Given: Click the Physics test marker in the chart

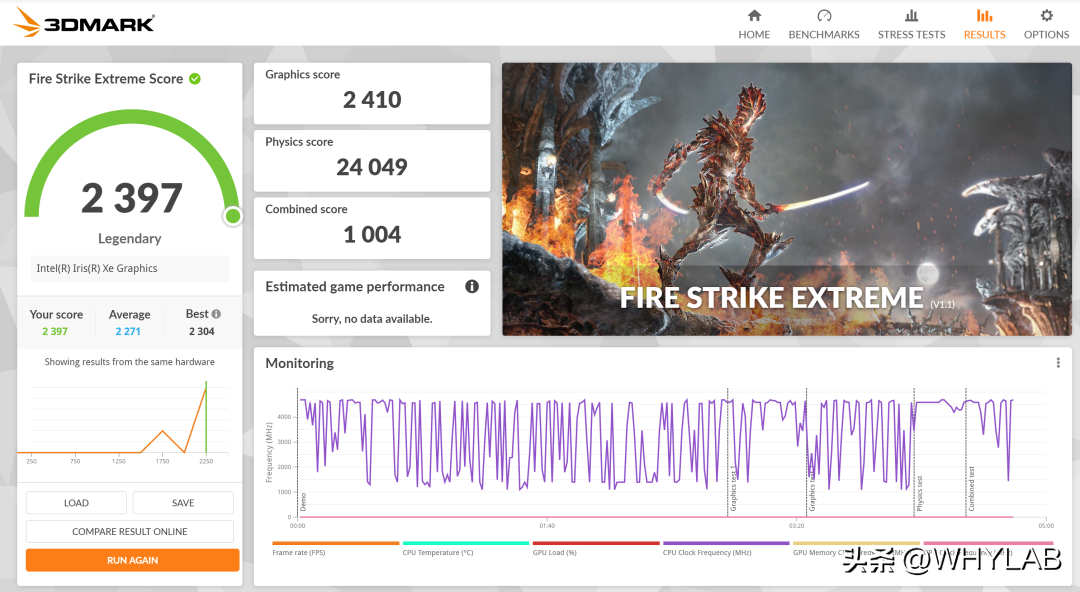Looking at the screenshot, I should [x=920, y=493].
